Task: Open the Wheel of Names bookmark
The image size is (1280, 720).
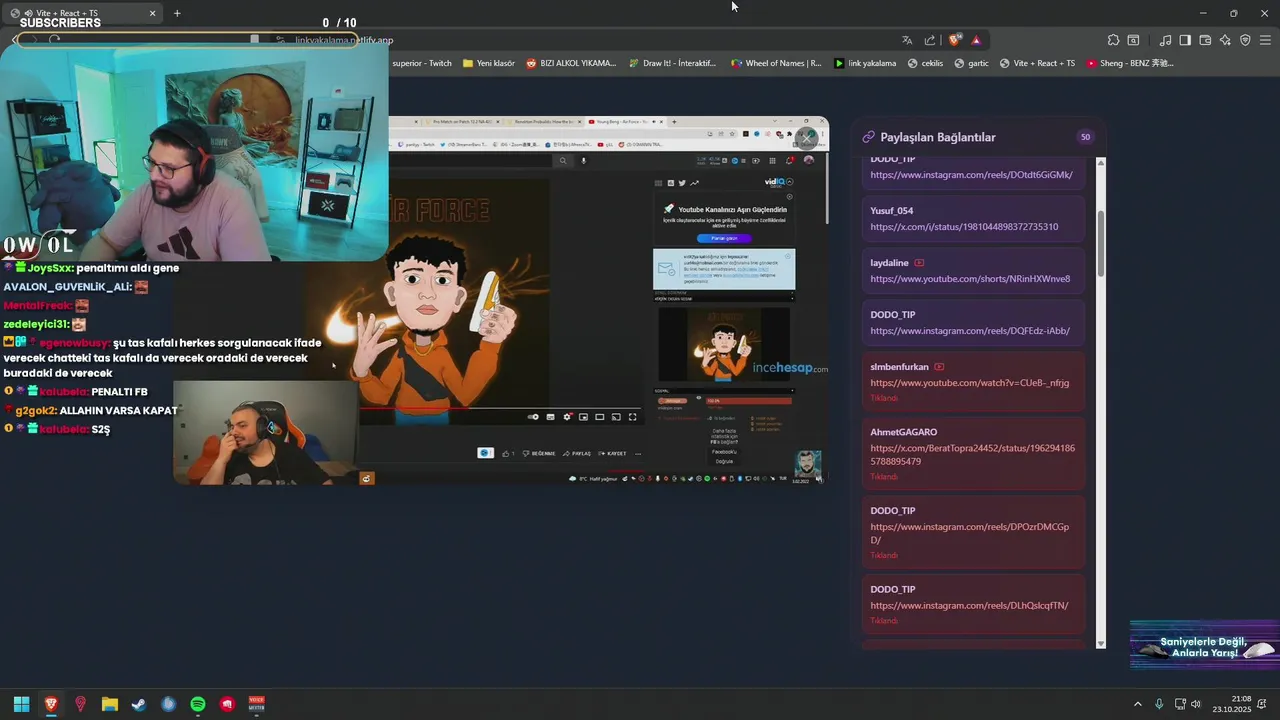Action: pyautogui.click(x=776, y=63)
